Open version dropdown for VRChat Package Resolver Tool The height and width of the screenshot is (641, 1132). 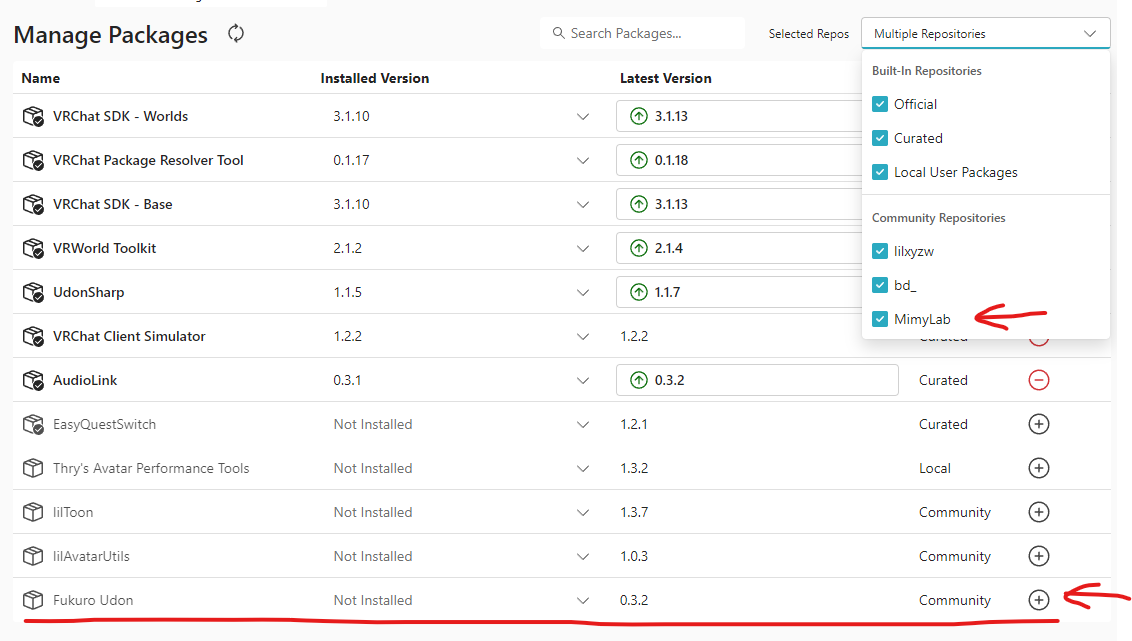[583, 160]
